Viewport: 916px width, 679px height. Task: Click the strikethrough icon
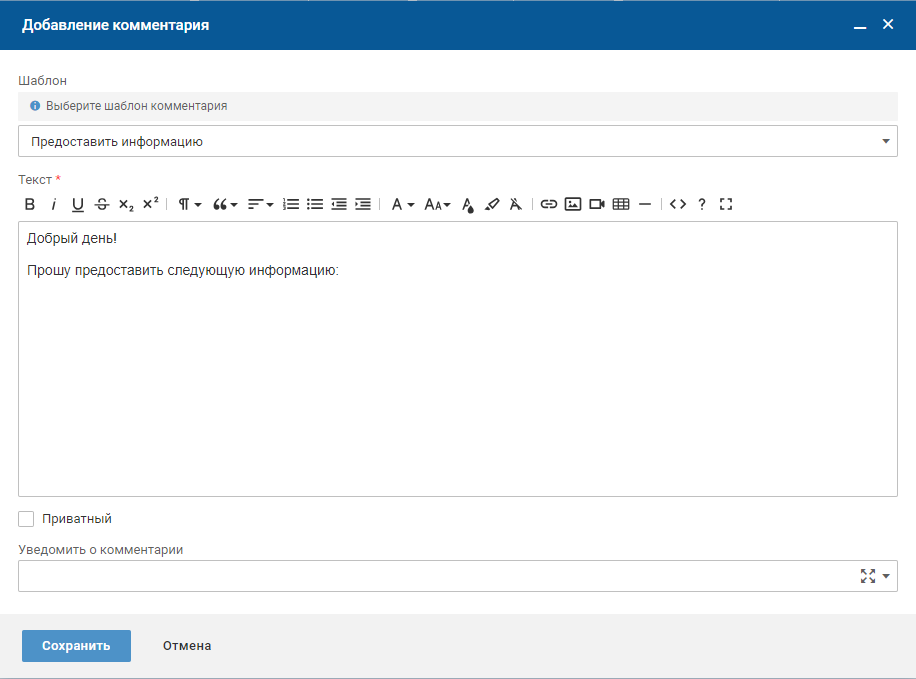(102, 204)
